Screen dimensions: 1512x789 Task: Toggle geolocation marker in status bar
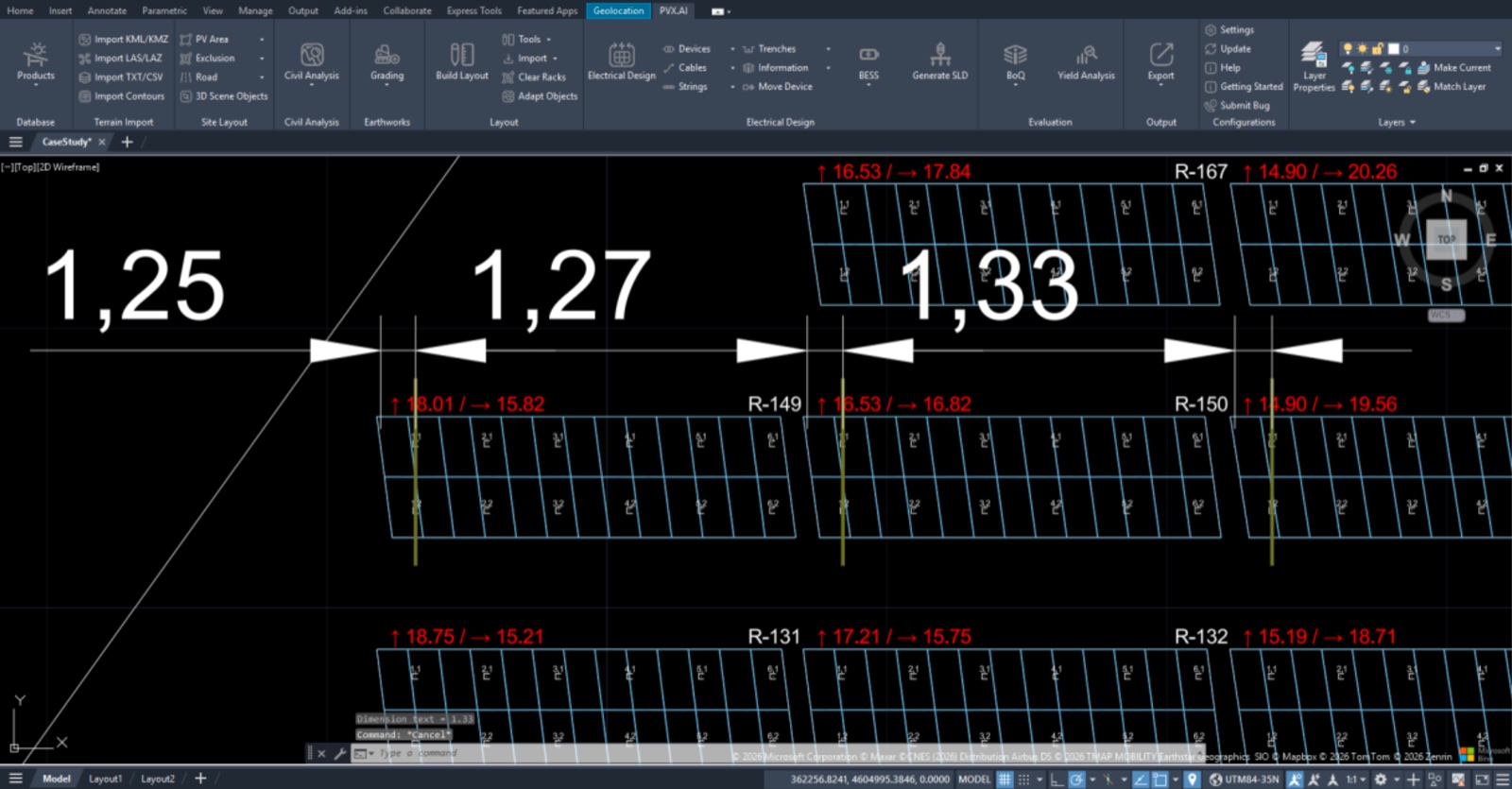tap(1193, 780)
